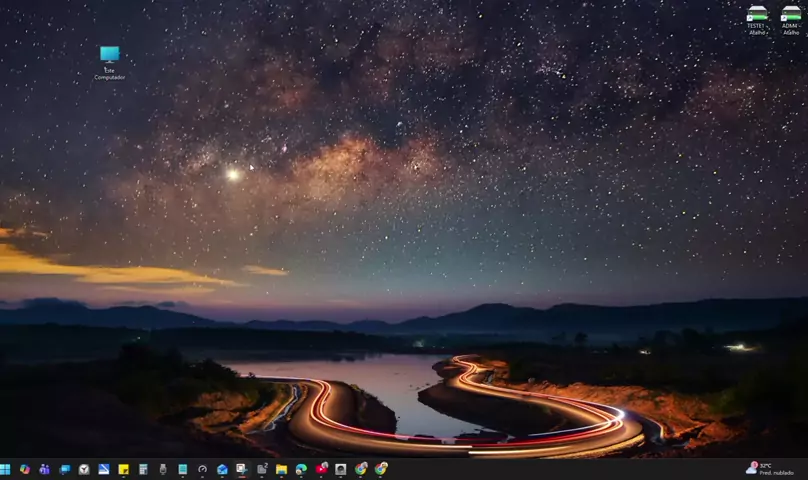The image size is (808, 480).
Task: Select the TESTE1 drive shortcut
Action: pyautogui.click(x=757, y=19)
